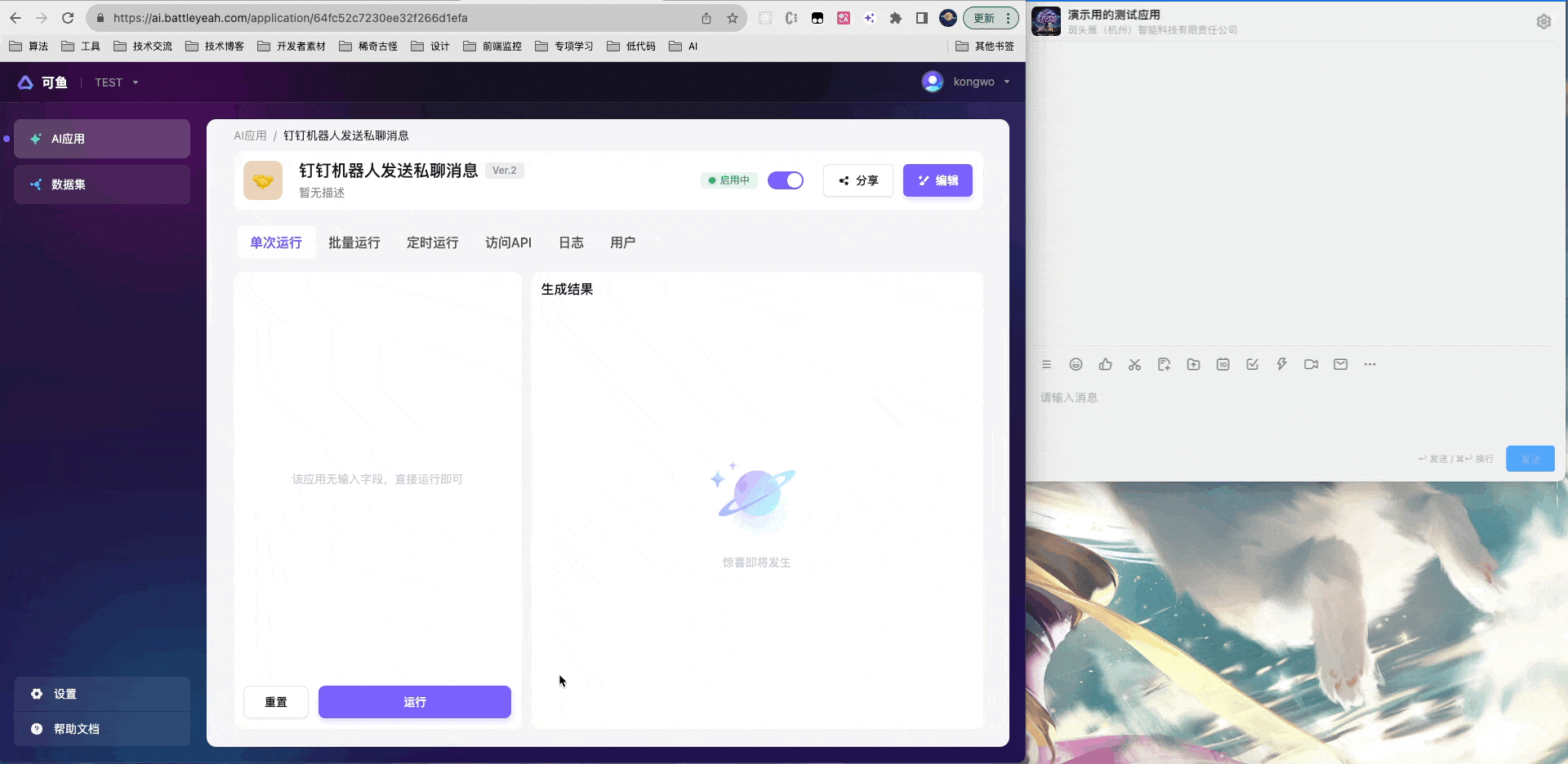Click the browser share page icon
The width and height of the screenshot is (1568, 764).
[x=706, y=18]
